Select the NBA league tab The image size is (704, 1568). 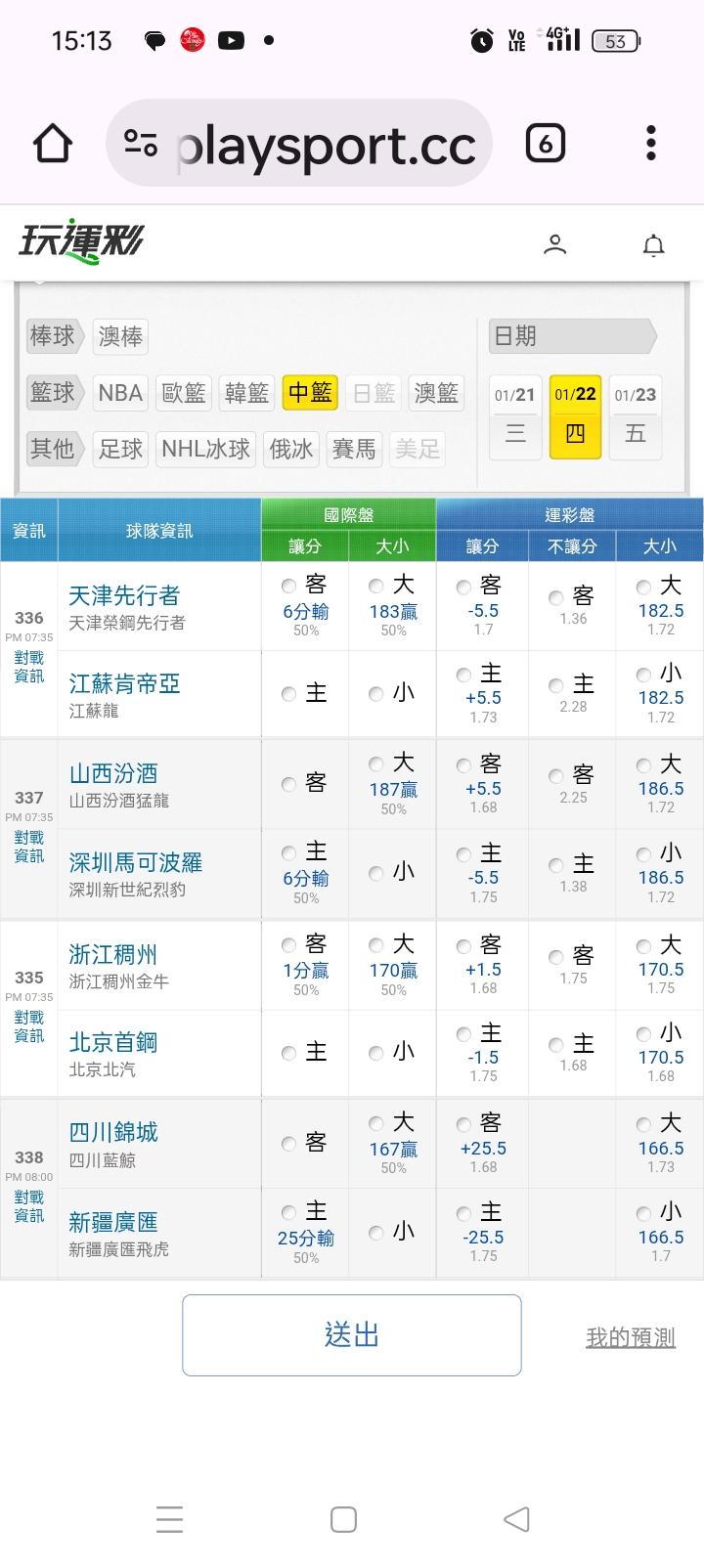point(120,393)
